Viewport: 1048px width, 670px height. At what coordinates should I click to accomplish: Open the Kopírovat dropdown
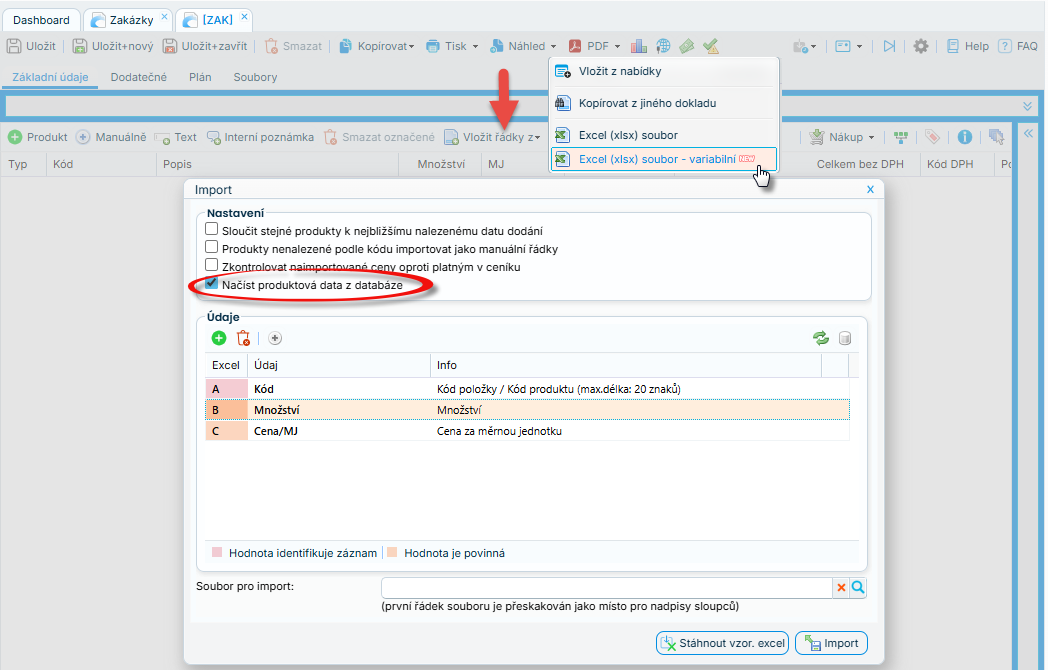click(377, 46)
